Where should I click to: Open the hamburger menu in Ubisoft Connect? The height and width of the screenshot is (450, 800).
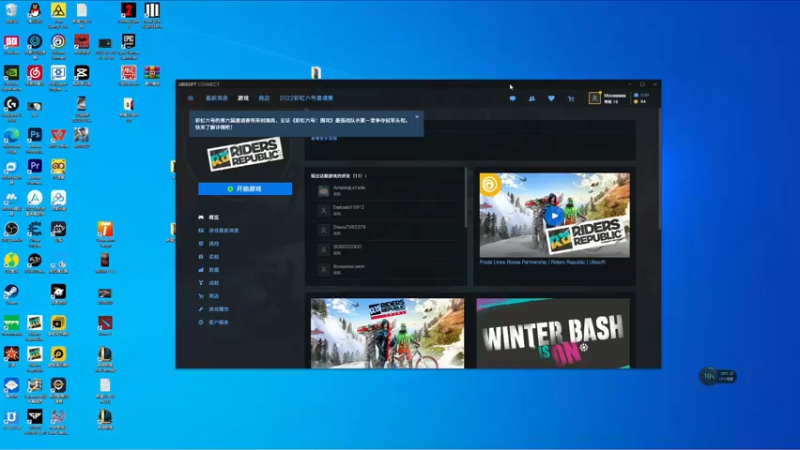(190, 98)
